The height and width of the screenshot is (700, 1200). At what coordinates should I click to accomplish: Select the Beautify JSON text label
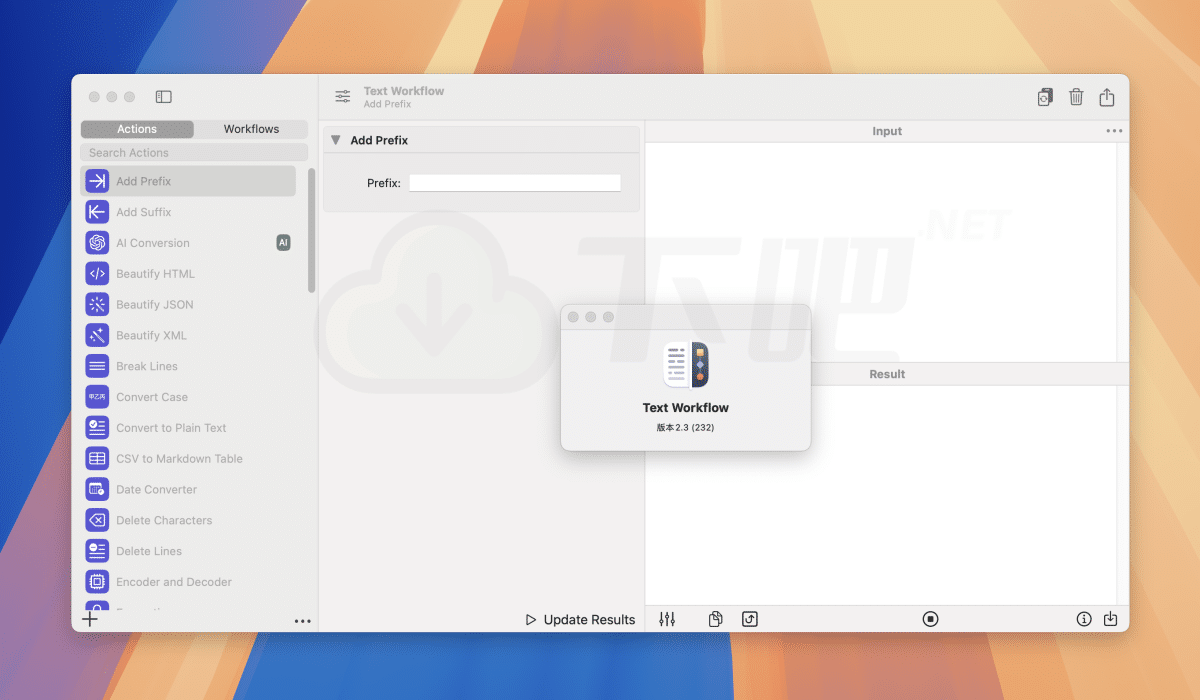(155, 305)
